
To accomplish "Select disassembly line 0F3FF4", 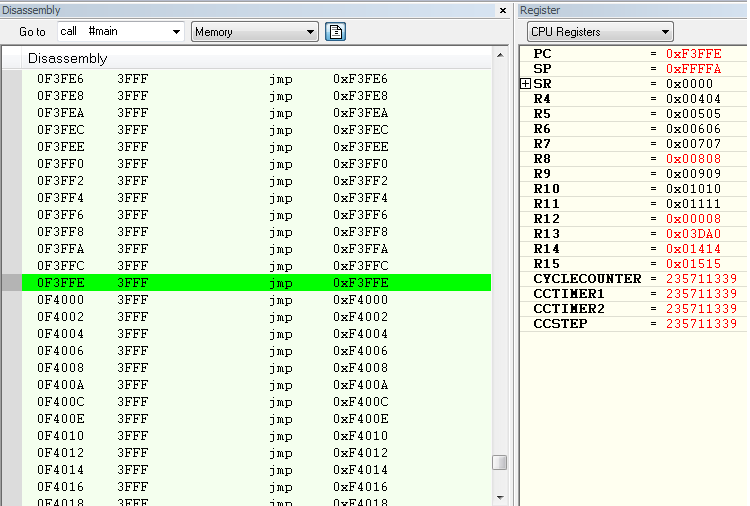I will coord(256,198).
